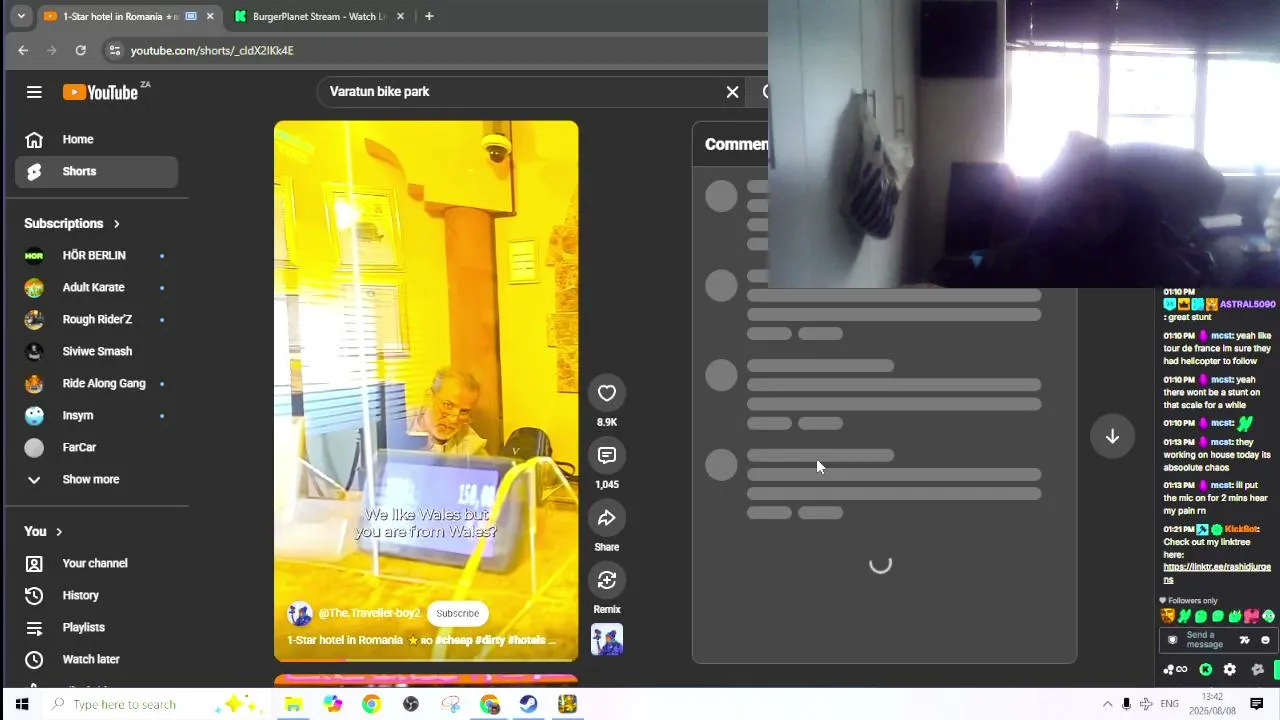Open the Rough Rider'Z channel
This screenshot has width=1280, height=720.
pyautogui.click(x=96, y=319)
